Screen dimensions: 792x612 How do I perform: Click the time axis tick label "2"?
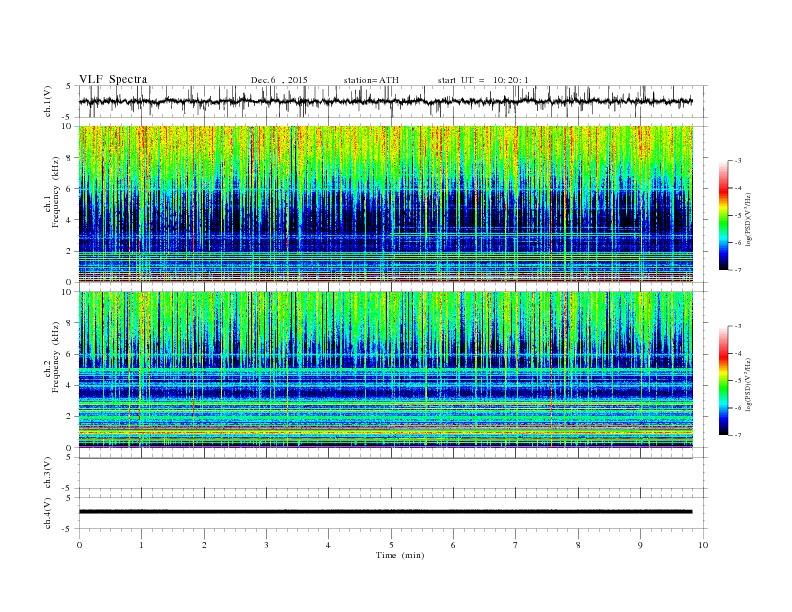point(204,545)
